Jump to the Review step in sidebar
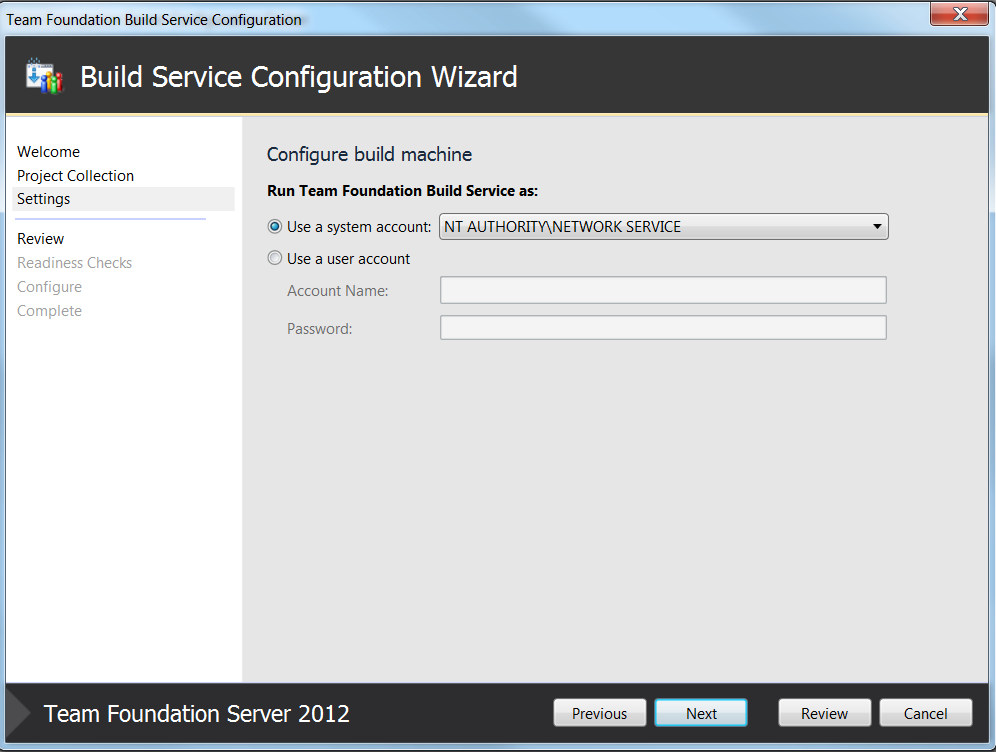 tap(41, 239)
